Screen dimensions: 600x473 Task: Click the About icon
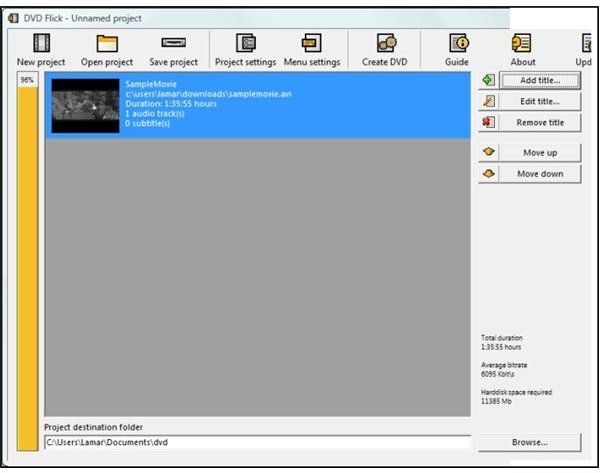522,43
